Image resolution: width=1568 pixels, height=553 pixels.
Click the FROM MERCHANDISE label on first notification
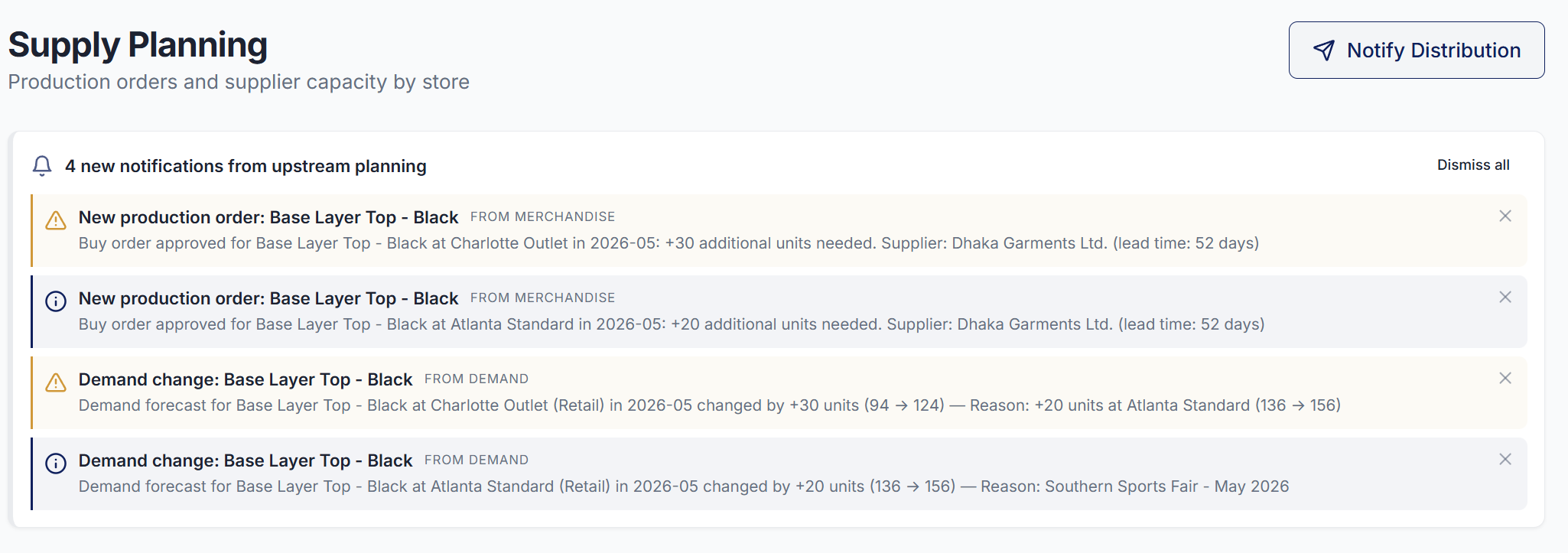(x=542, y=216)
